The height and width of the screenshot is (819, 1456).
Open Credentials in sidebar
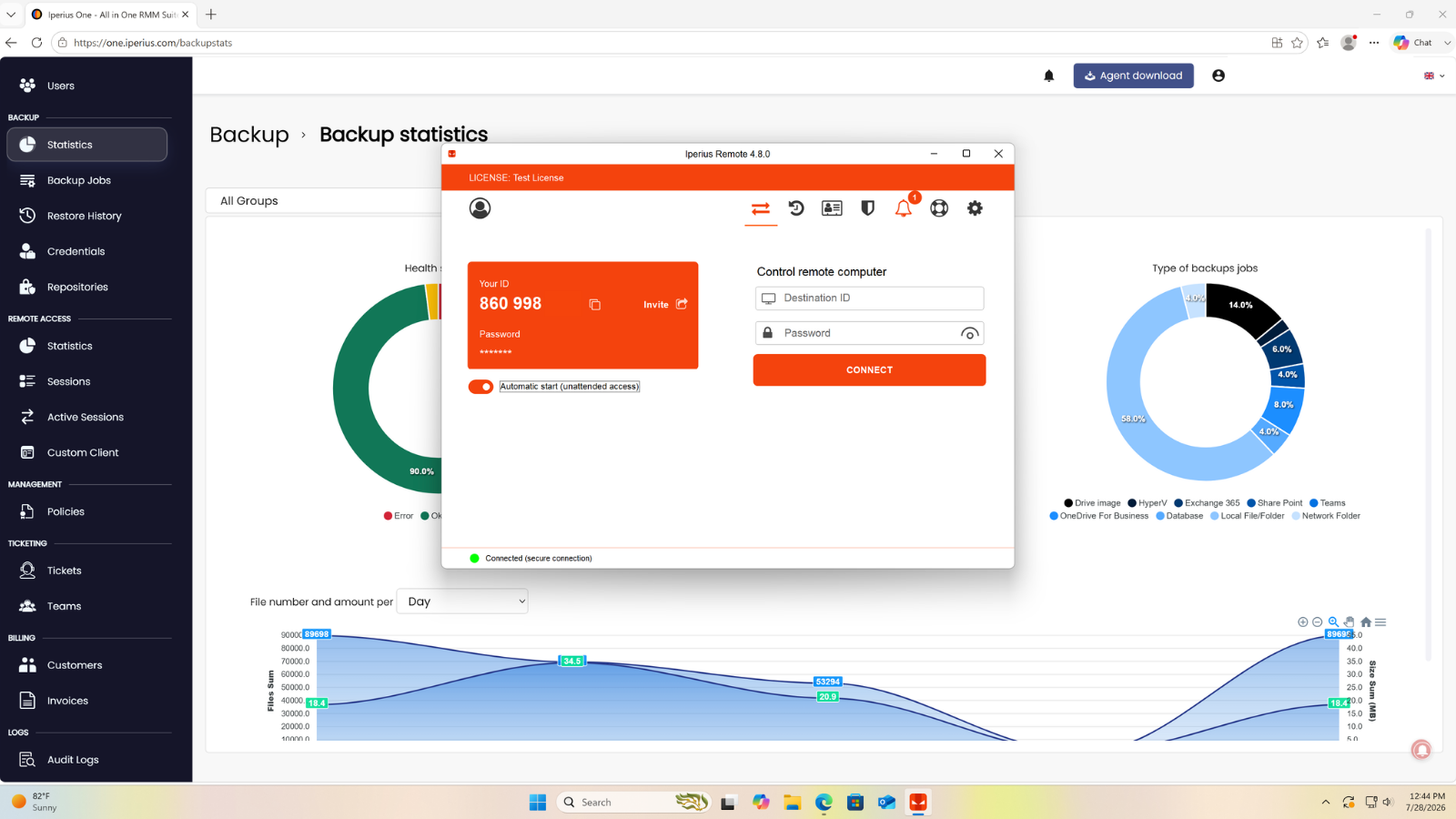tap(87, 251)
